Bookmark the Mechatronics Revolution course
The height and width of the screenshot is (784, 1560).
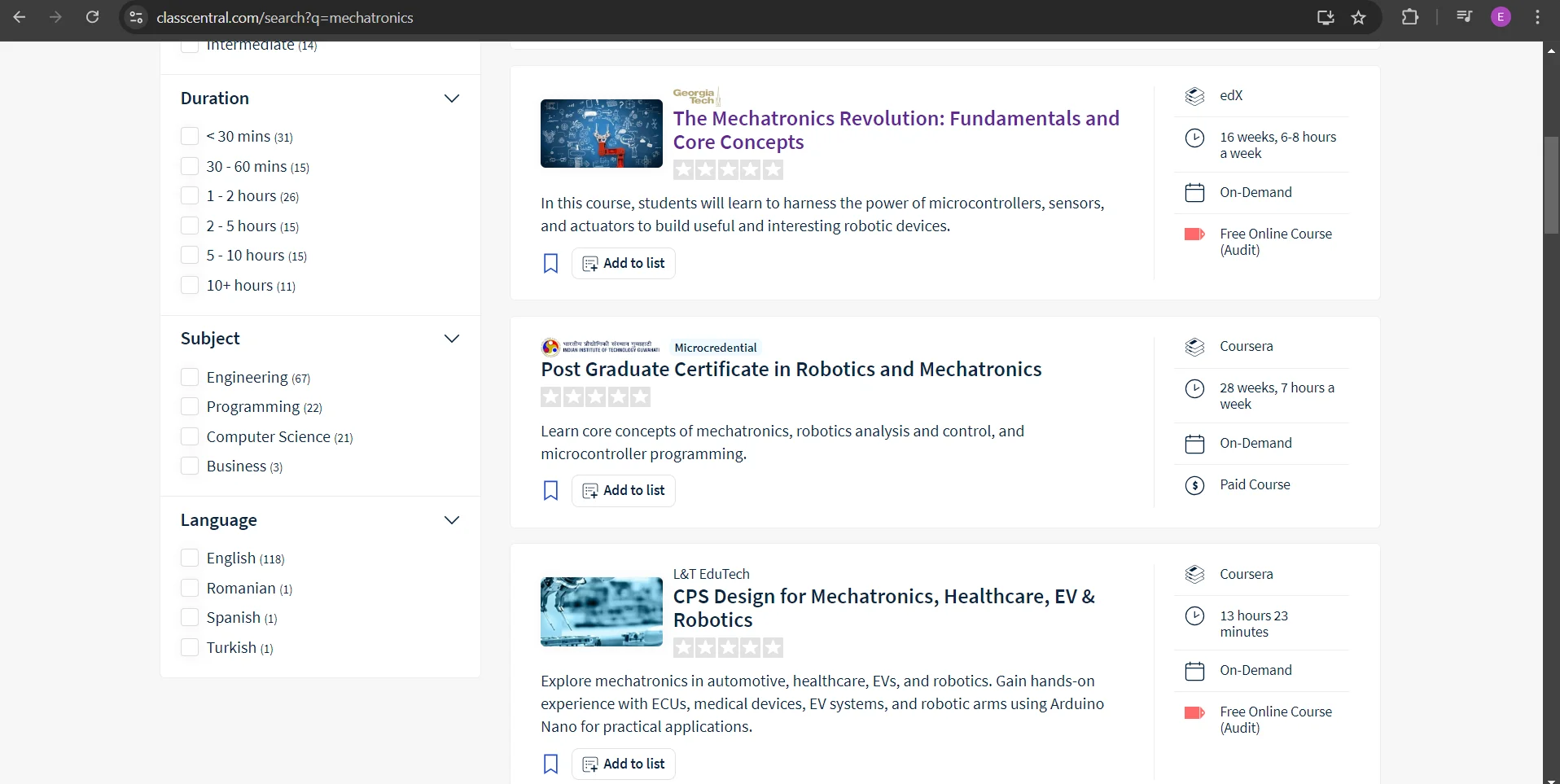click(x=551, y=263)
